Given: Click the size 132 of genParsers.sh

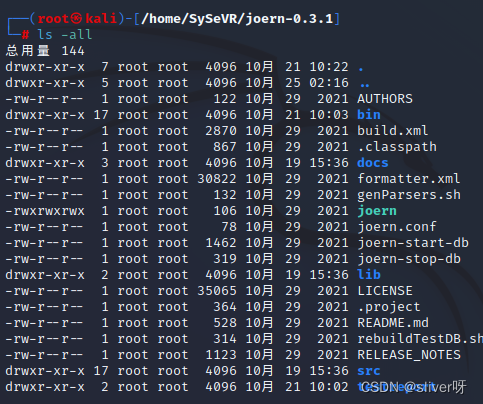Looking at the screenshot, I should pyautogui.click(x=225, y=195).
